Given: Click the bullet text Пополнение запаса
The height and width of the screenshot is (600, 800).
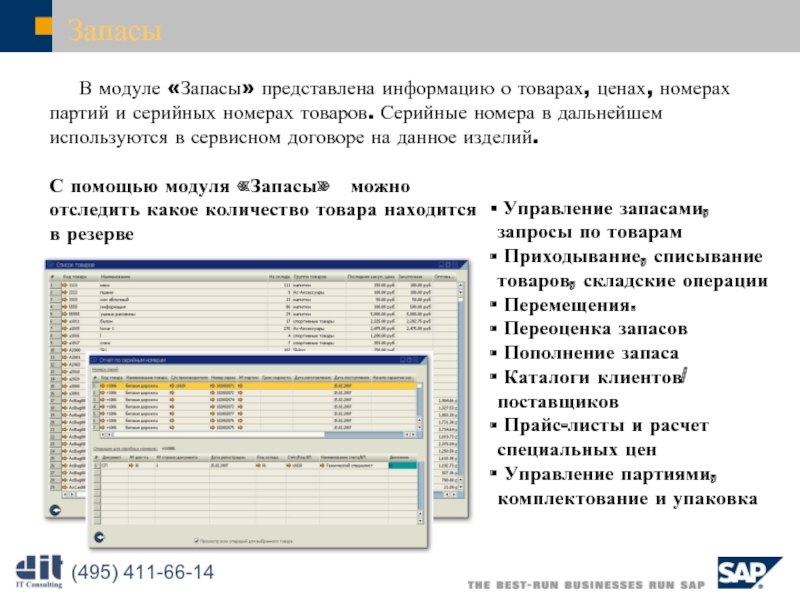Looking at the screenshot, I should pos(591,353).
